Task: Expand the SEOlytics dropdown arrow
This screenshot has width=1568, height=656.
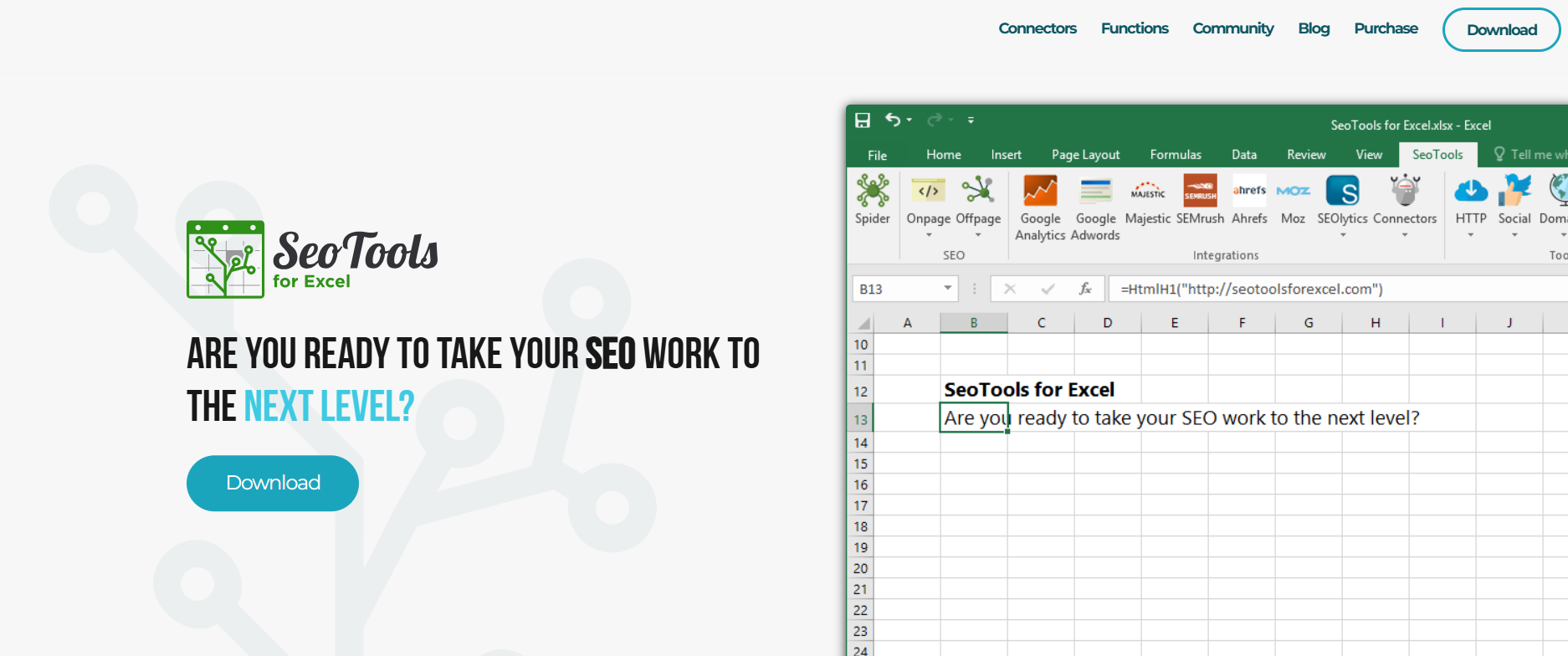Action: tap(1343, 235)
